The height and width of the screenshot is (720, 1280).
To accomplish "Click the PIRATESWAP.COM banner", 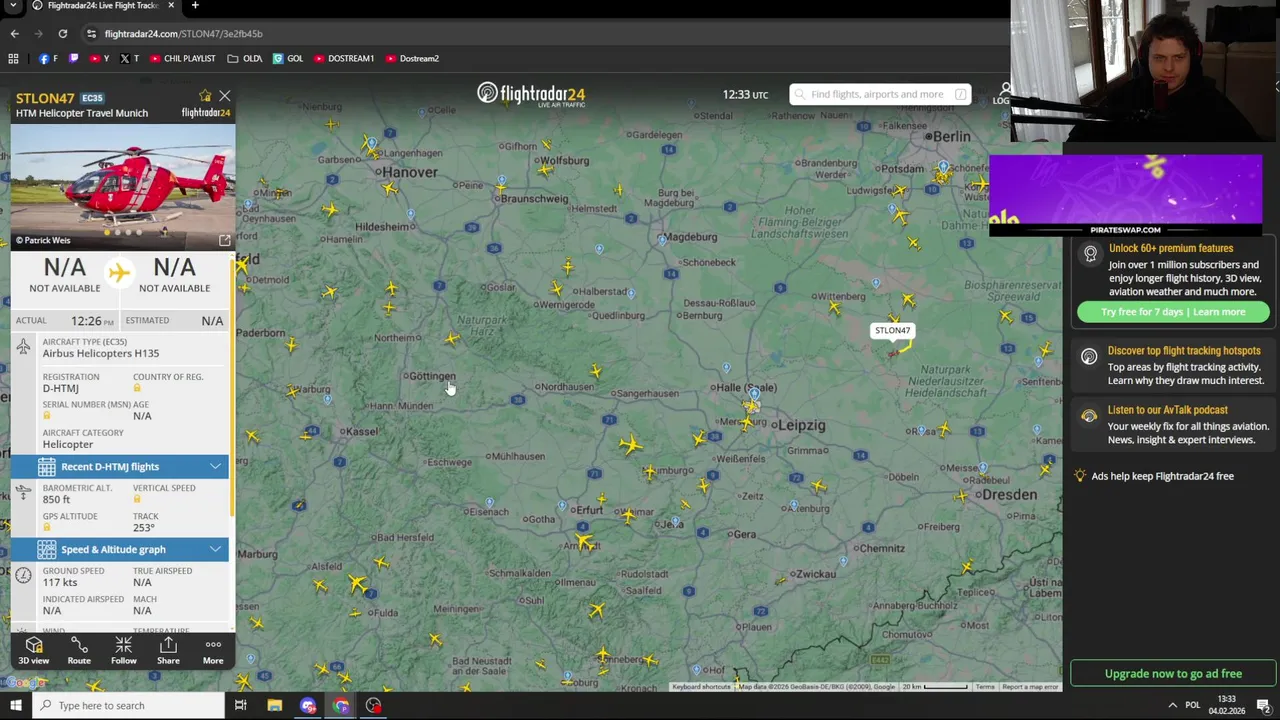I will point(1125,195).
